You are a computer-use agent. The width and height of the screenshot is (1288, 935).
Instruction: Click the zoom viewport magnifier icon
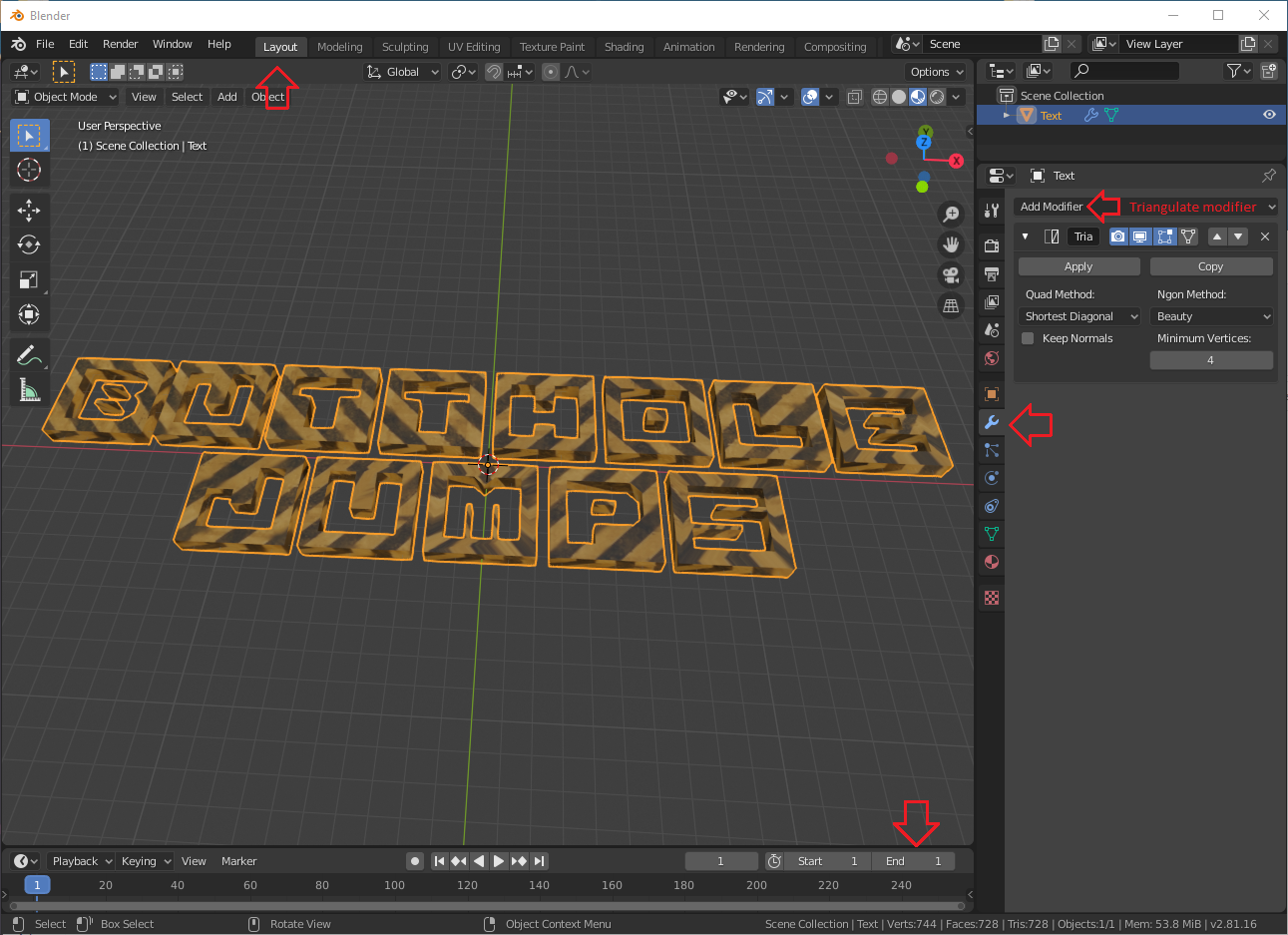(952, 214)
